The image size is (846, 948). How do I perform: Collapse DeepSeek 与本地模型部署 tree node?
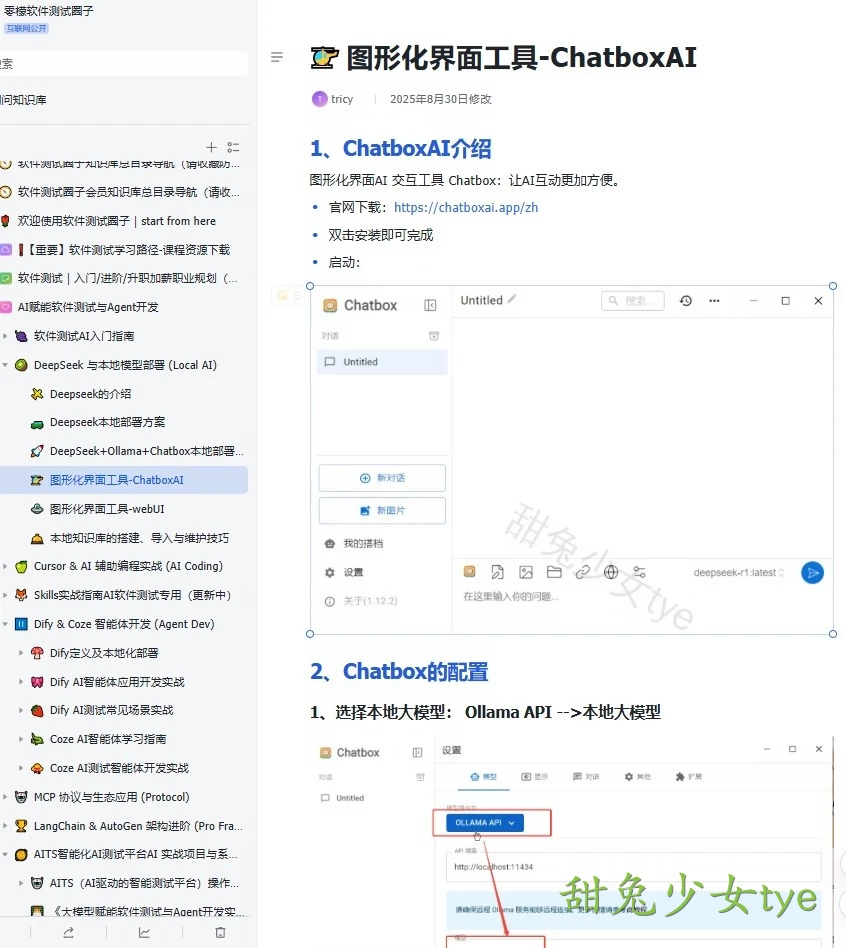pyautogui.click(x=5, y=365)
